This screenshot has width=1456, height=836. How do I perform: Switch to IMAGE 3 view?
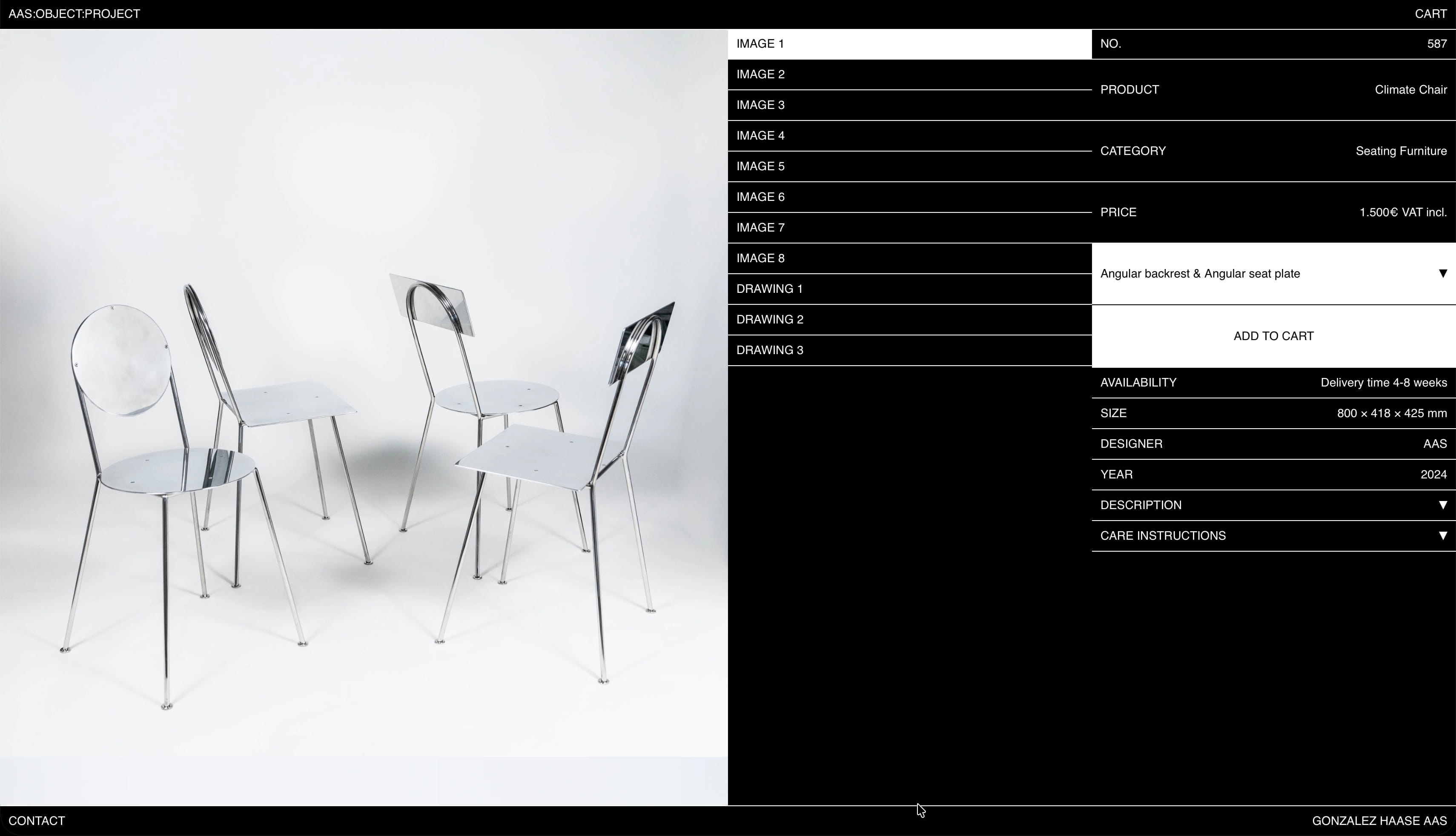pos(760,105)
